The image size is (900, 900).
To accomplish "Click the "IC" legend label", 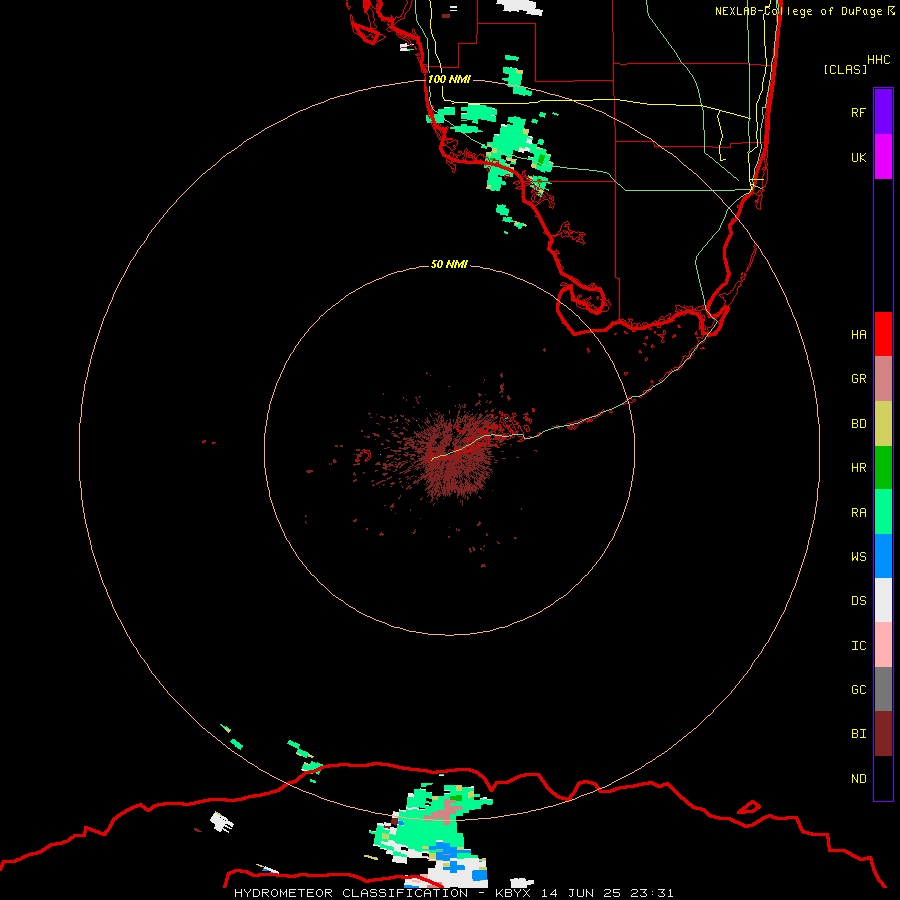I will [858, 646].
